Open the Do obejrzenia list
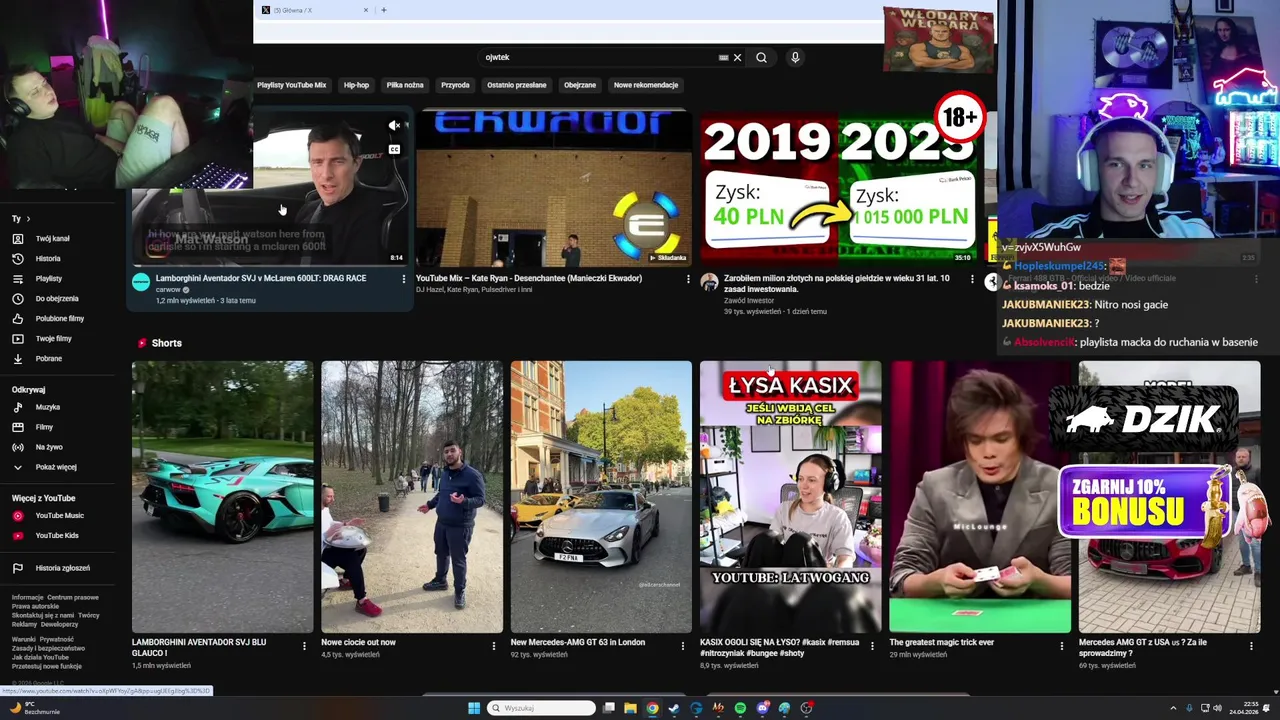This screenshot has height=720, width=1280. (56, 299)
